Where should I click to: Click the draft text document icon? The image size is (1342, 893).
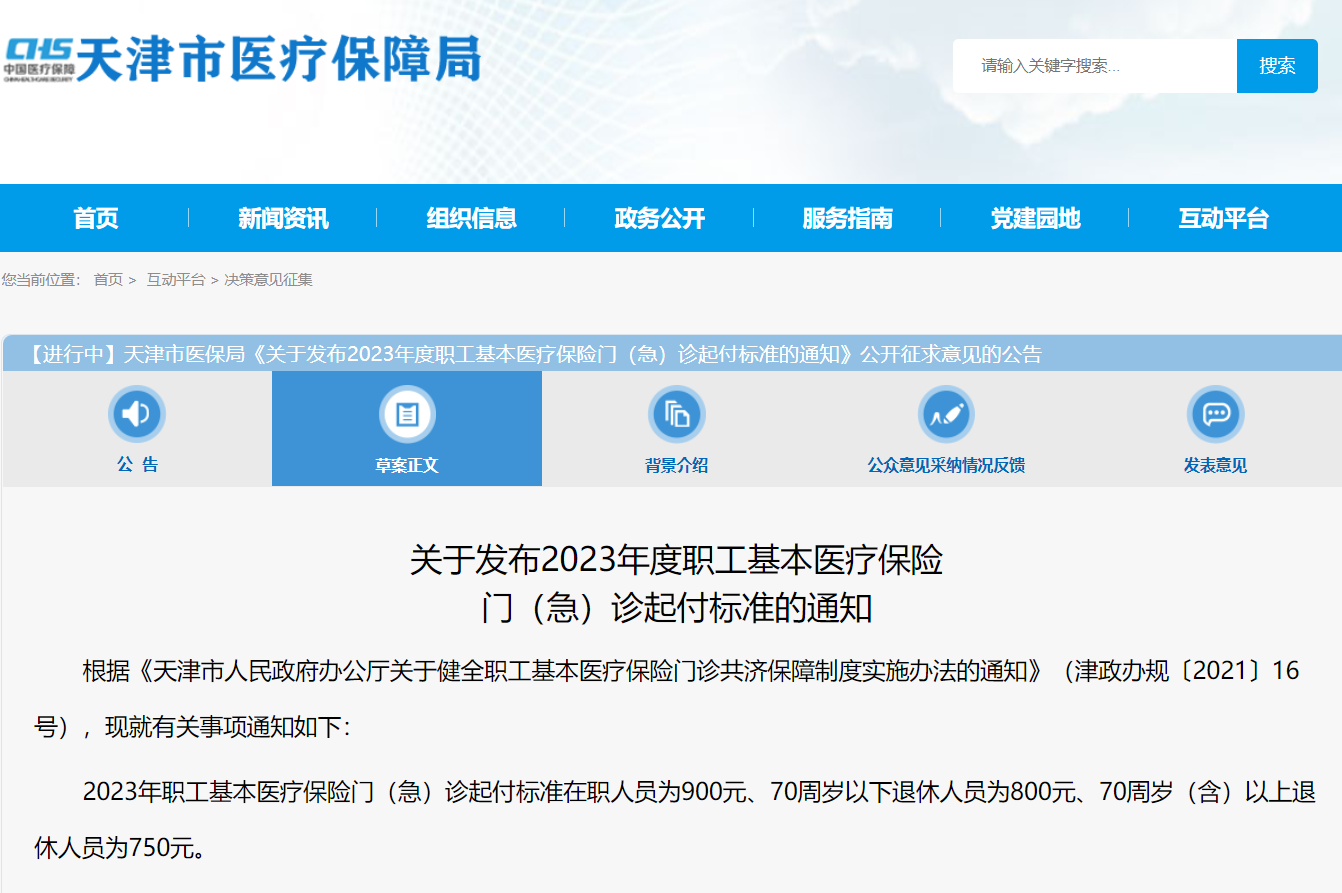pos(407,414)
